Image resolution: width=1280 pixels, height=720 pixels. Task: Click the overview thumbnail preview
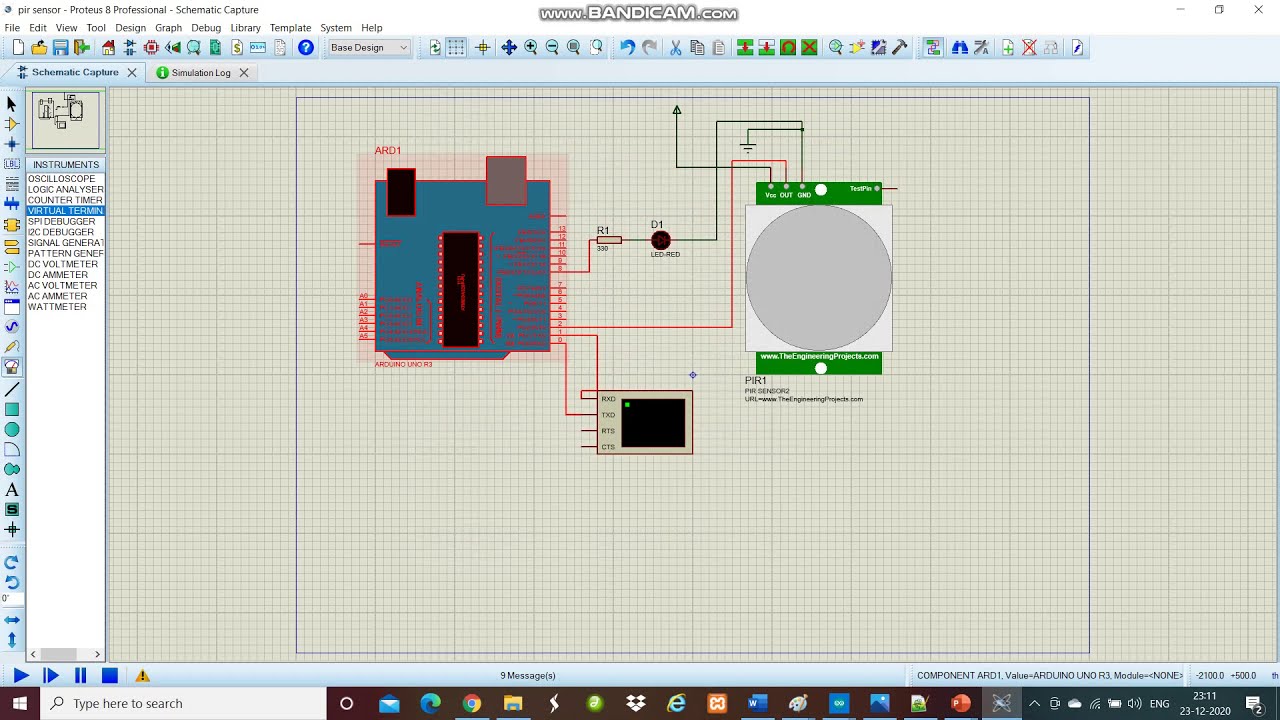(65, 119)
